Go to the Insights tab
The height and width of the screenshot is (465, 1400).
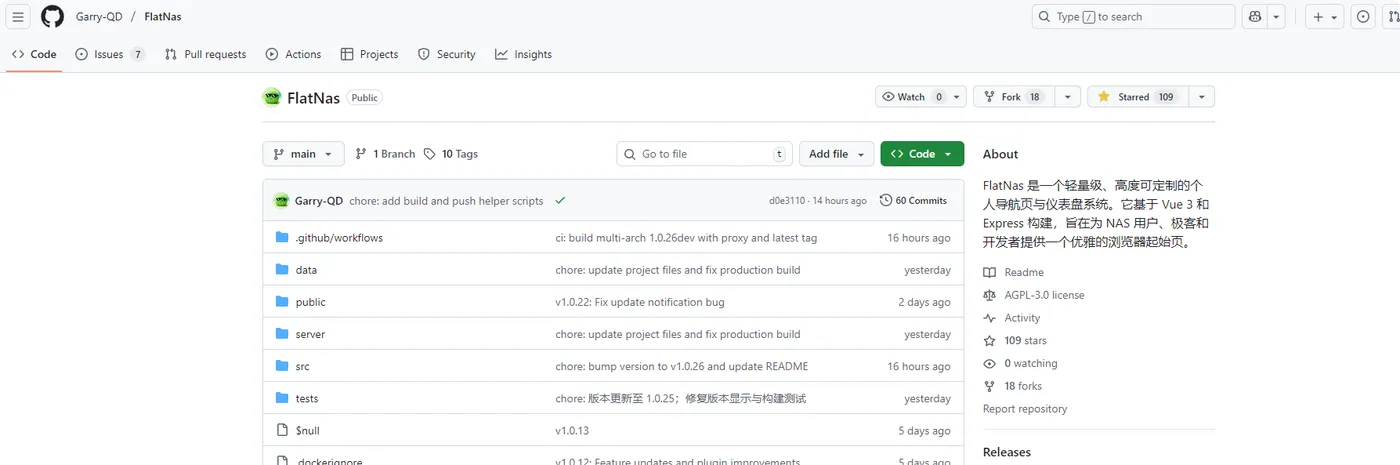523,54
